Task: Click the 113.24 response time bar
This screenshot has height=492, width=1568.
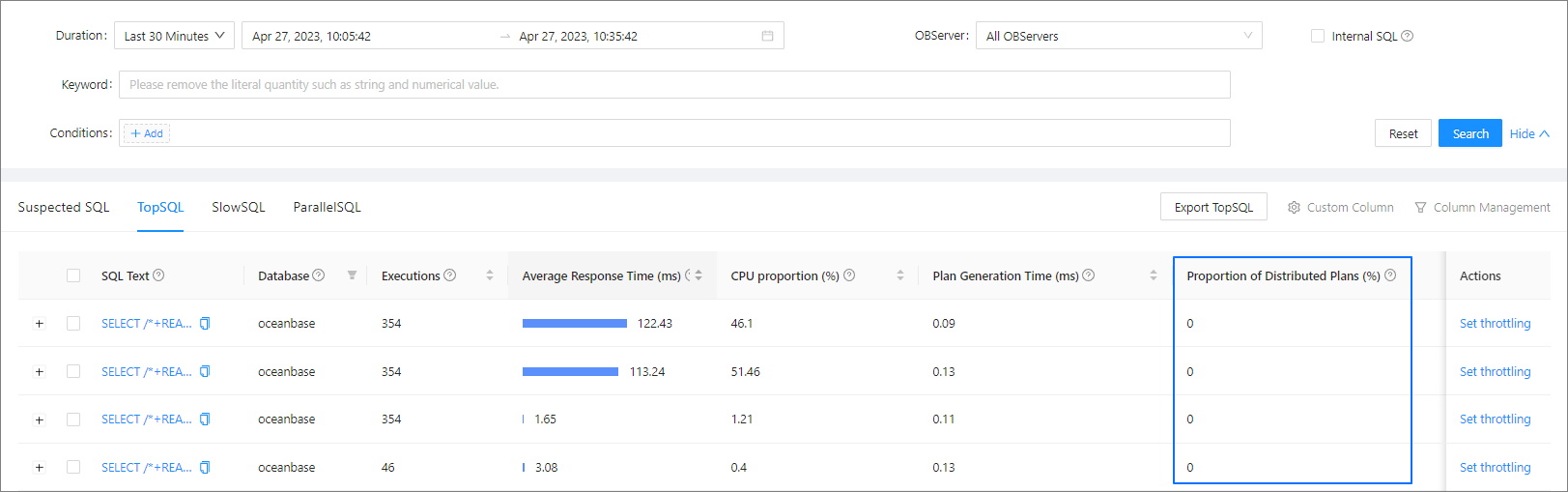Action: click(x=570, y=372)
